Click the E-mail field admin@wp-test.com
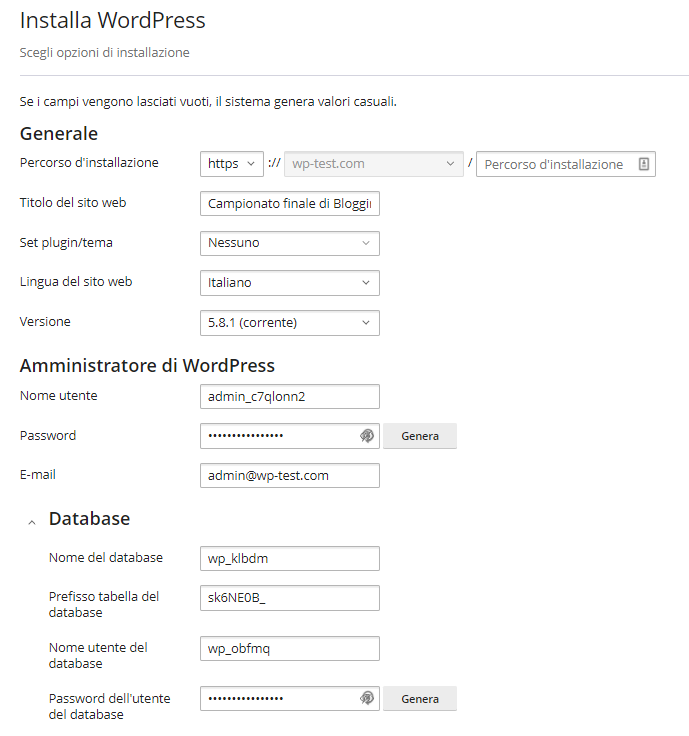 [x=290, y=475]
